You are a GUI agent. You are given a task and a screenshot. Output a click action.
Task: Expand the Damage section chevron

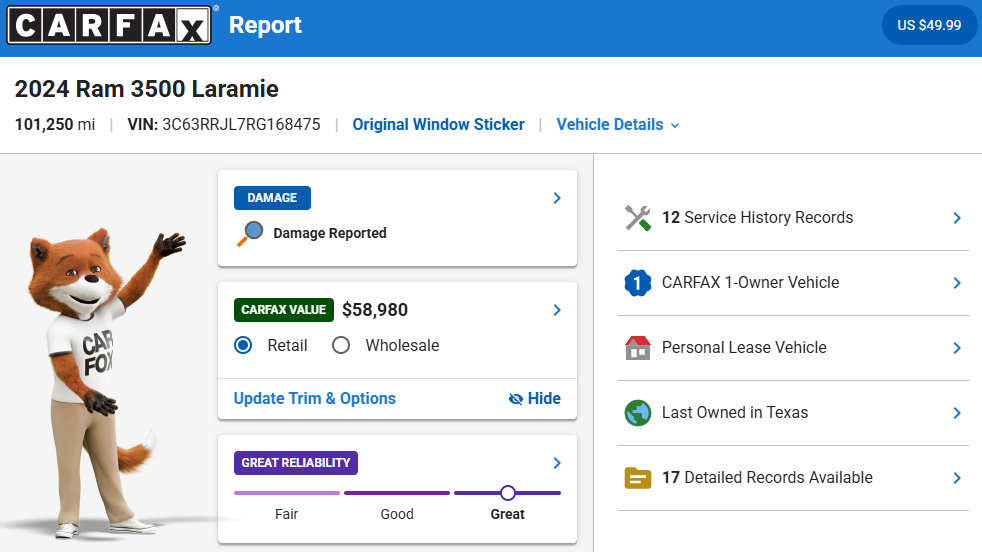click(557, 198)
